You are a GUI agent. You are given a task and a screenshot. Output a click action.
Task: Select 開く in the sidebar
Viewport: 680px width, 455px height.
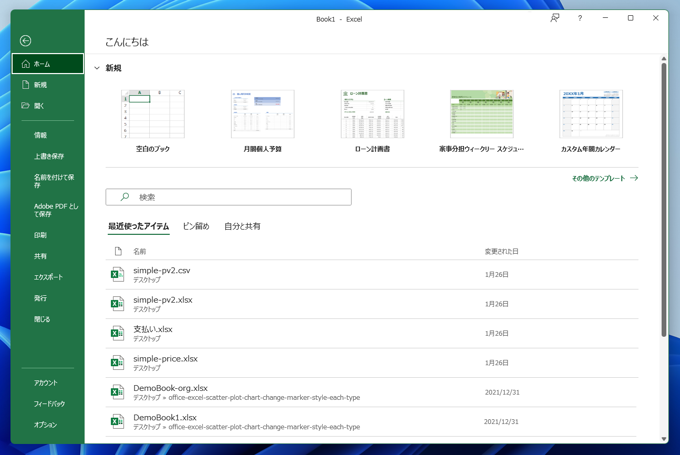coord(48,105)
